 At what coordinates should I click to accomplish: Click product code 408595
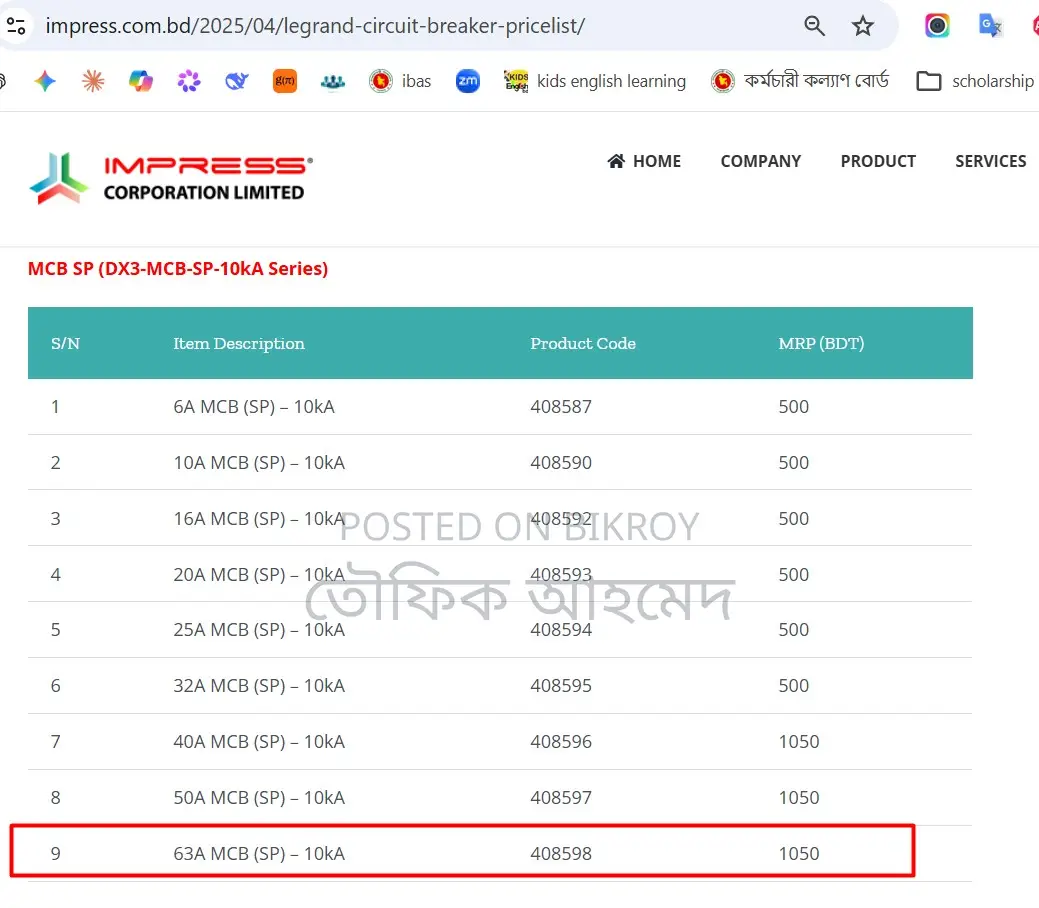click(x=561, y=685)
